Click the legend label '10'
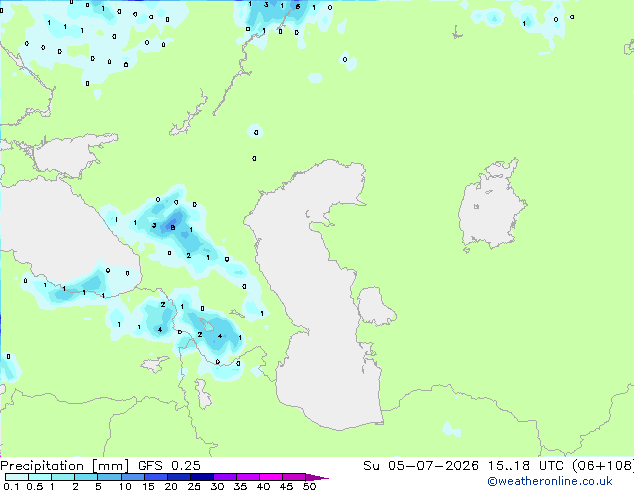 point(125,486)
